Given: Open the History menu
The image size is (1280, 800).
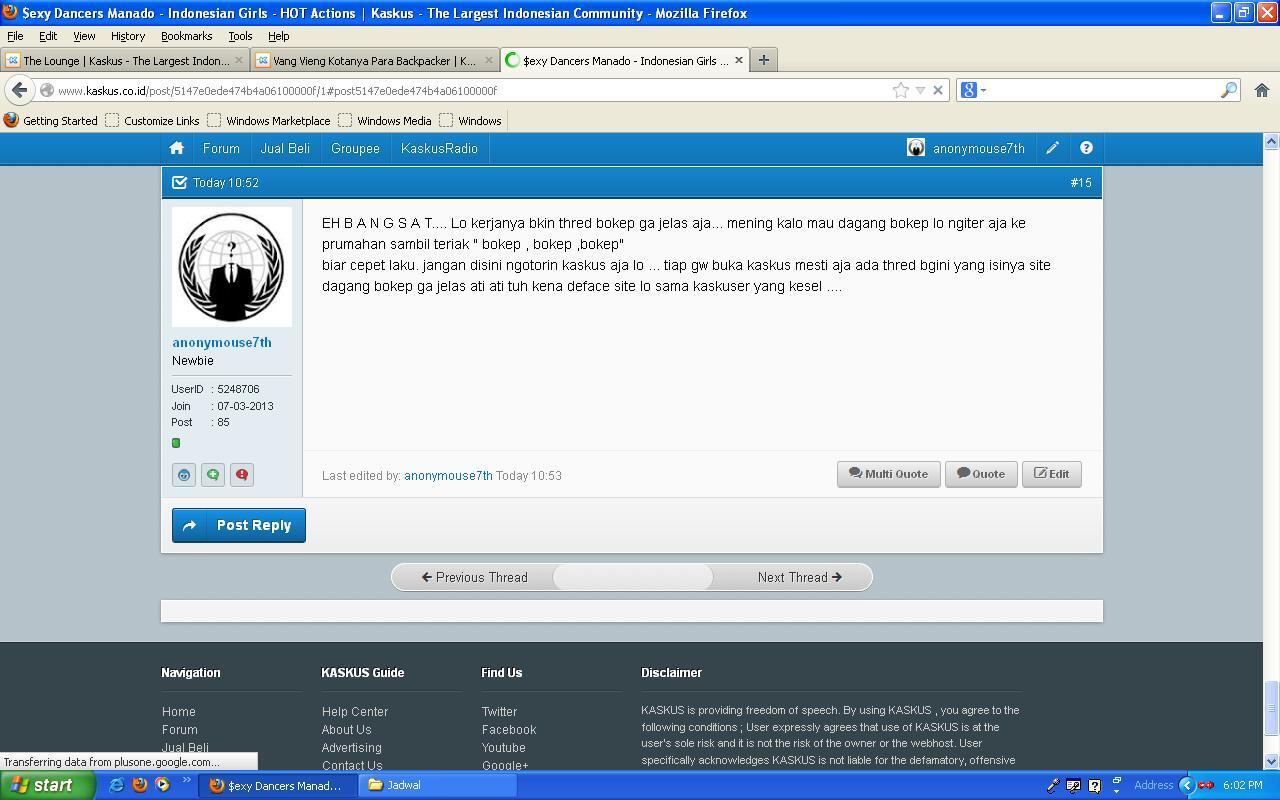Looking at the screenshot, I should point(128,36).
